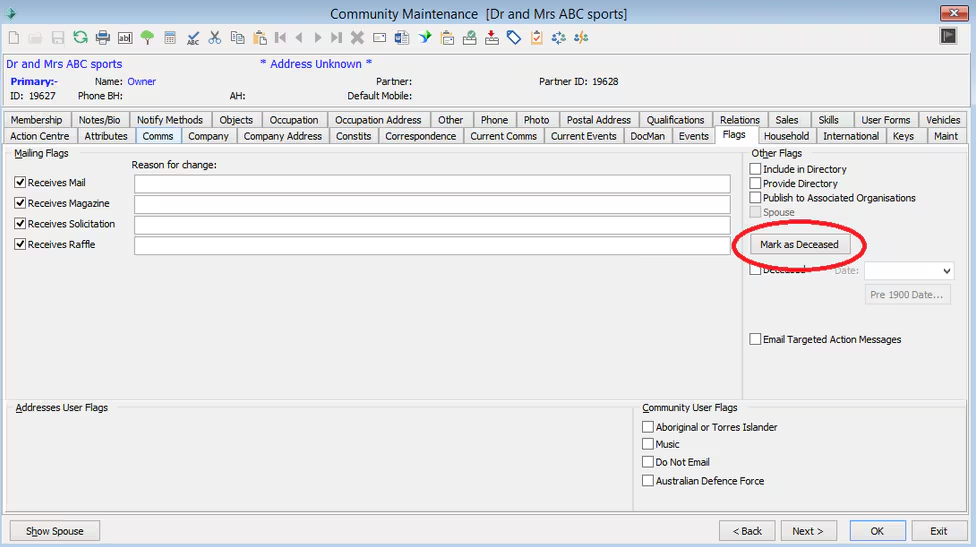Click Receives Magazine reason field

[432, 204]
